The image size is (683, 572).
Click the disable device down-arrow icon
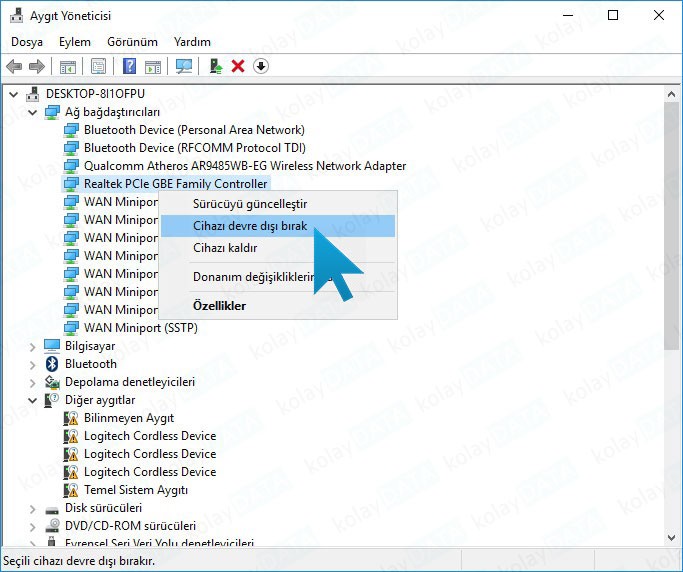[x=260, y=66]
